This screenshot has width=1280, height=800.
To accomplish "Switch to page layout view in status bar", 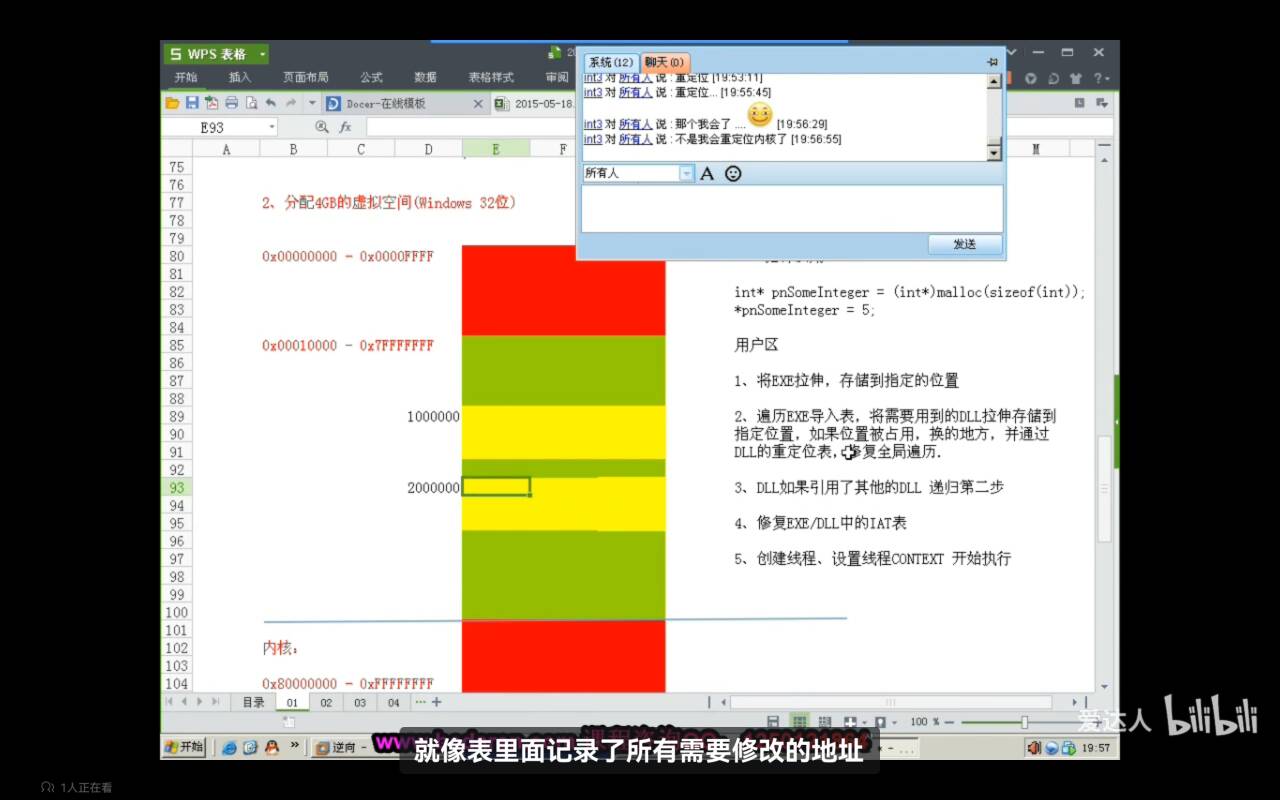I will (x=773, y=722).
